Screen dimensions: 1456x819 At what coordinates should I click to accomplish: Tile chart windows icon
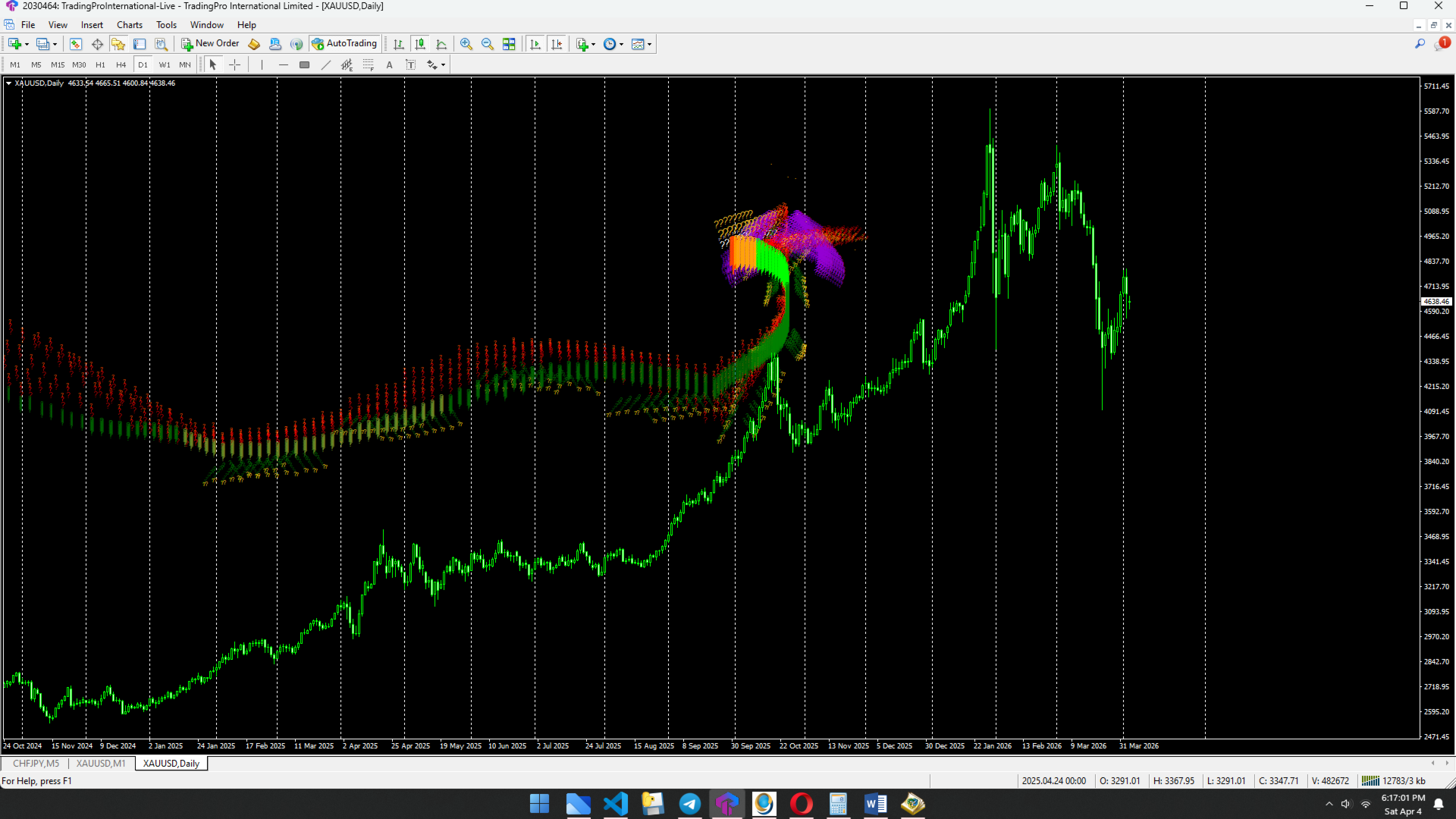point(509,44)
